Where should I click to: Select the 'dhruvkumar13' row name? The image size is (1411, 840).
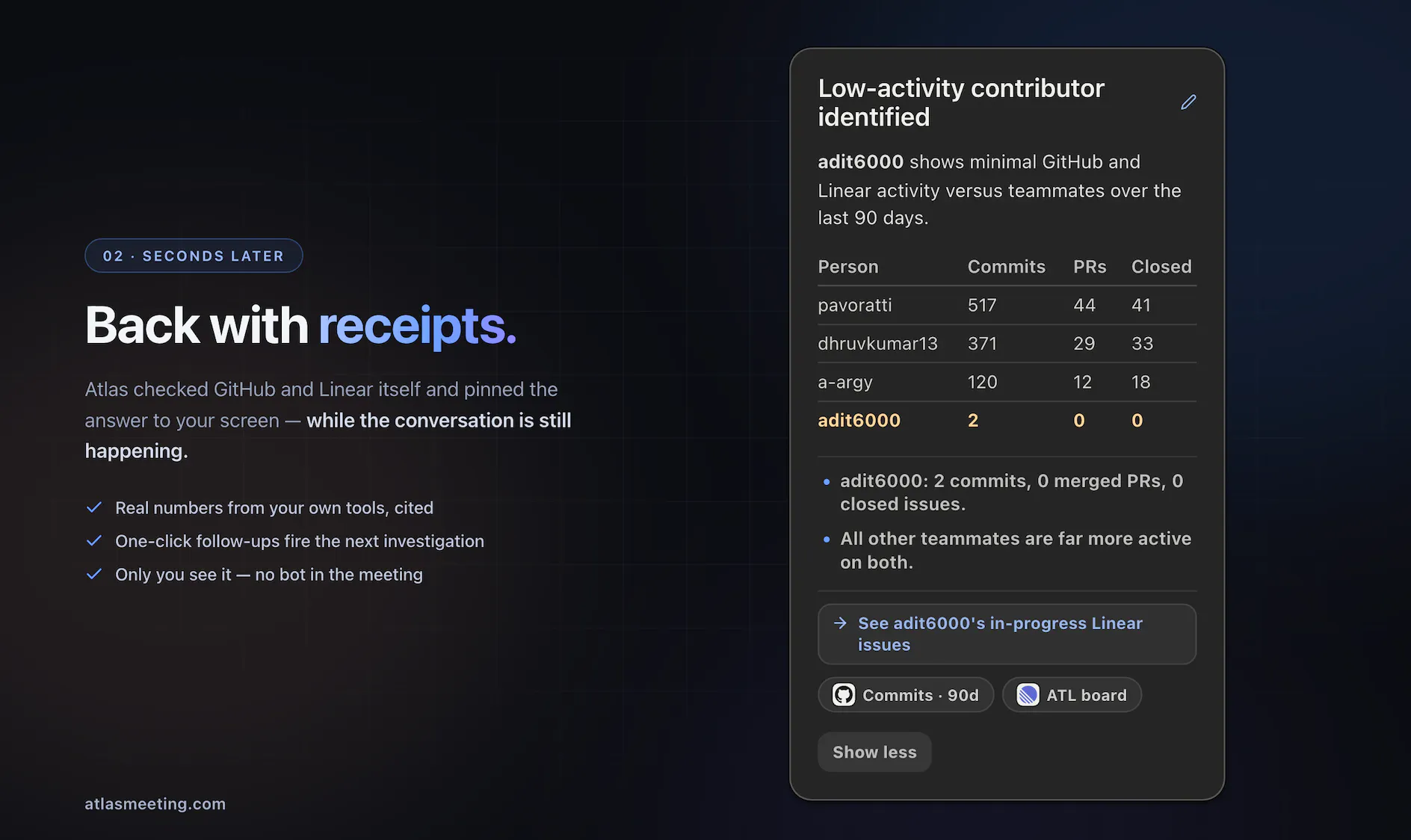coord(877,344)
